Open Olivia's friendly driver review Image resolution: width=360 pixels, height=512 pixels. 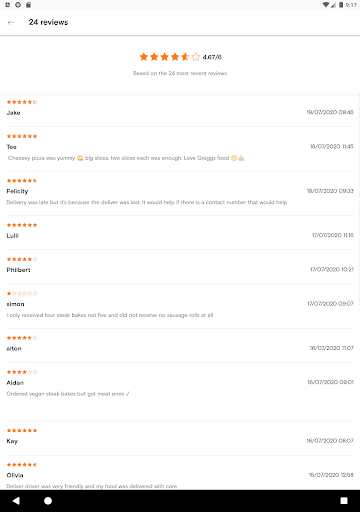tap(92, 486)
